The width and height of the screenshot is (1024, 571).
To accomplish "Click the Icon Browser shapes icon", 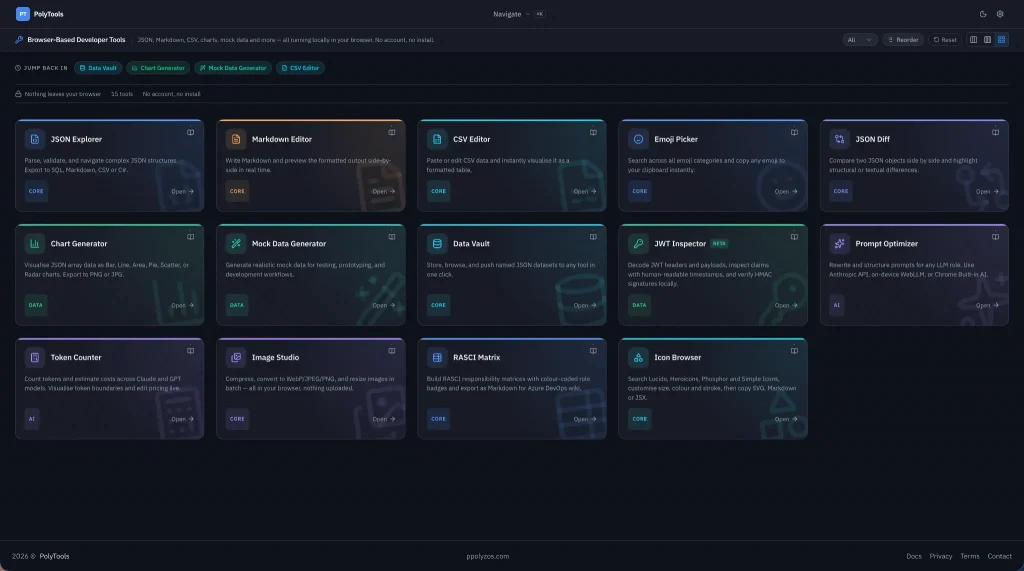I will 638,357.
